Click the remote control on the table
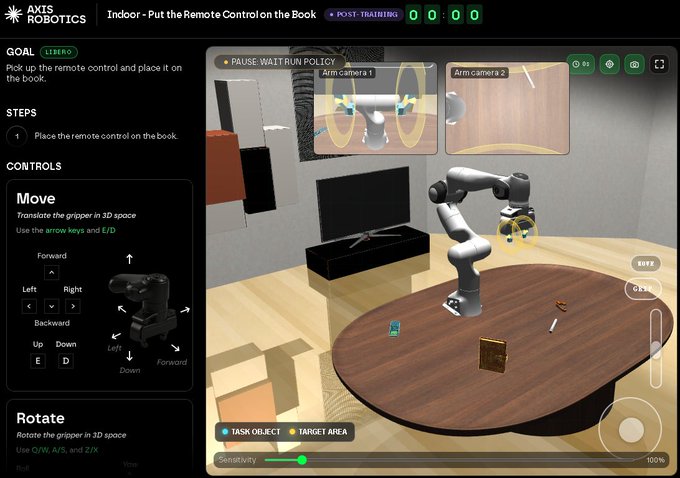Image resolution: width=680 pixels, height=478 pixels. tap(394, 329)
